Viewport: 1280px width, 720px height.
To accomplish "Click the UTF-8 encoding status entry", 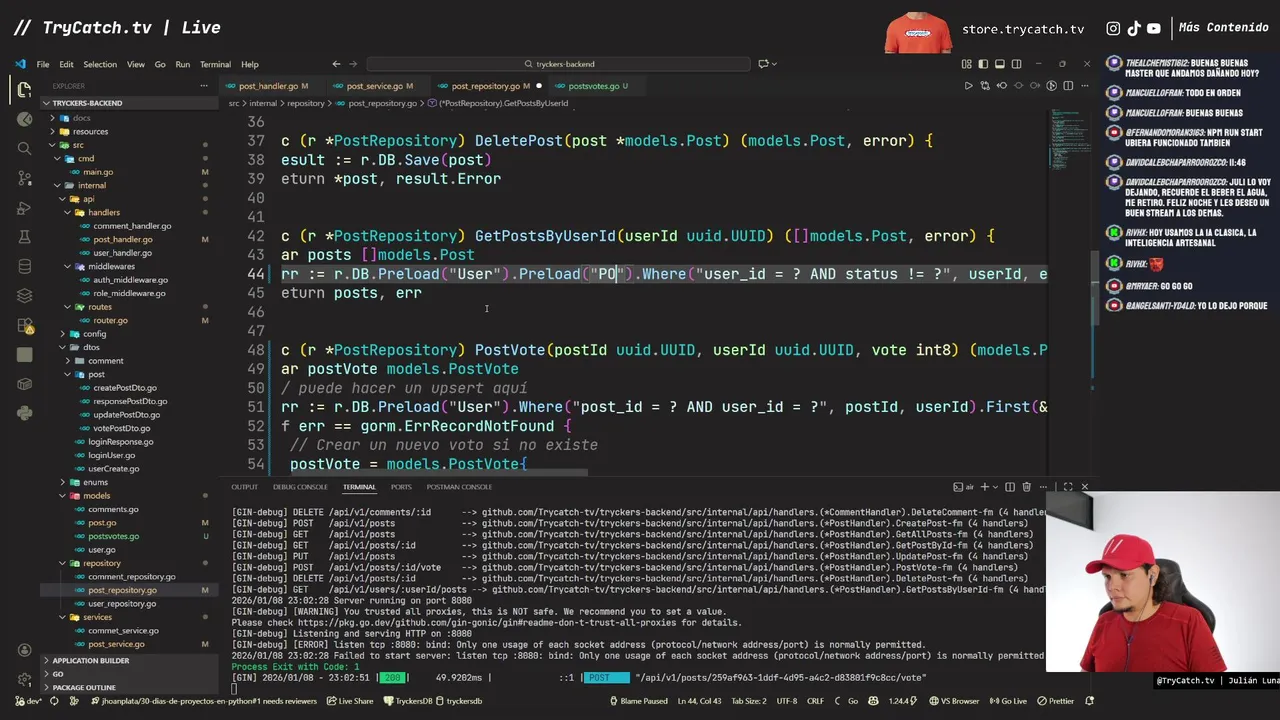I will 786,701.
